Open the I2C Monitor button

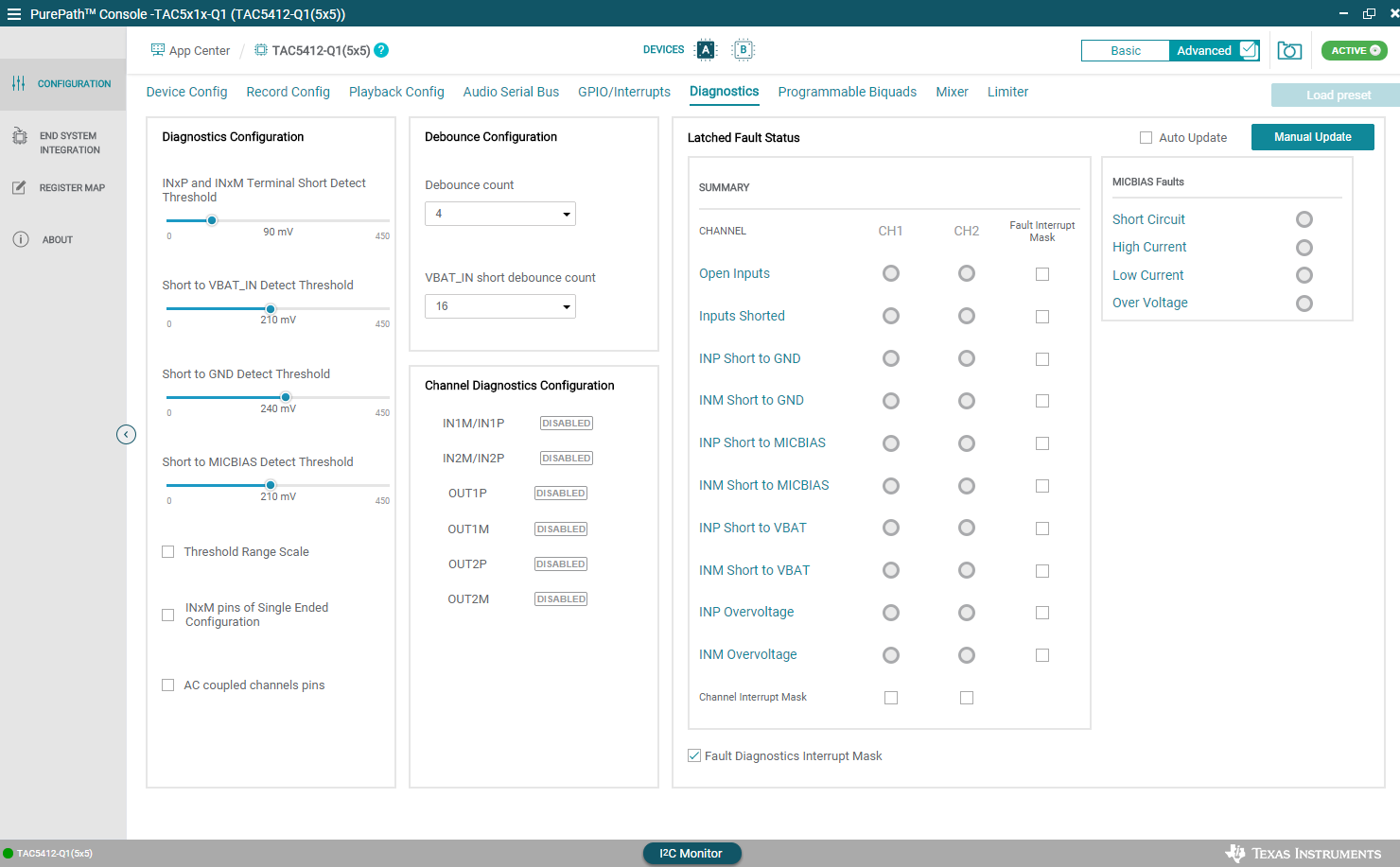pyautogui.click(x=691, y=853)
